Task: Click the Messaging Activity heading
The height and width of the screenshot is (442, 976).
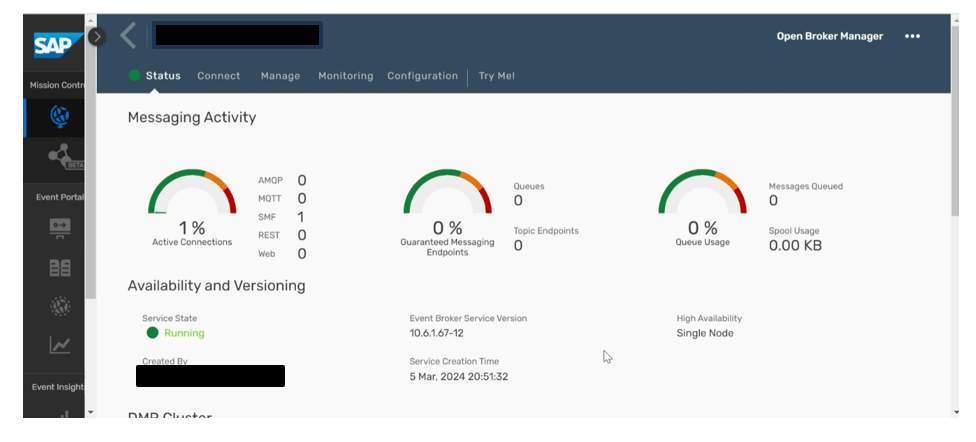Action: click(x=192, y=117)
